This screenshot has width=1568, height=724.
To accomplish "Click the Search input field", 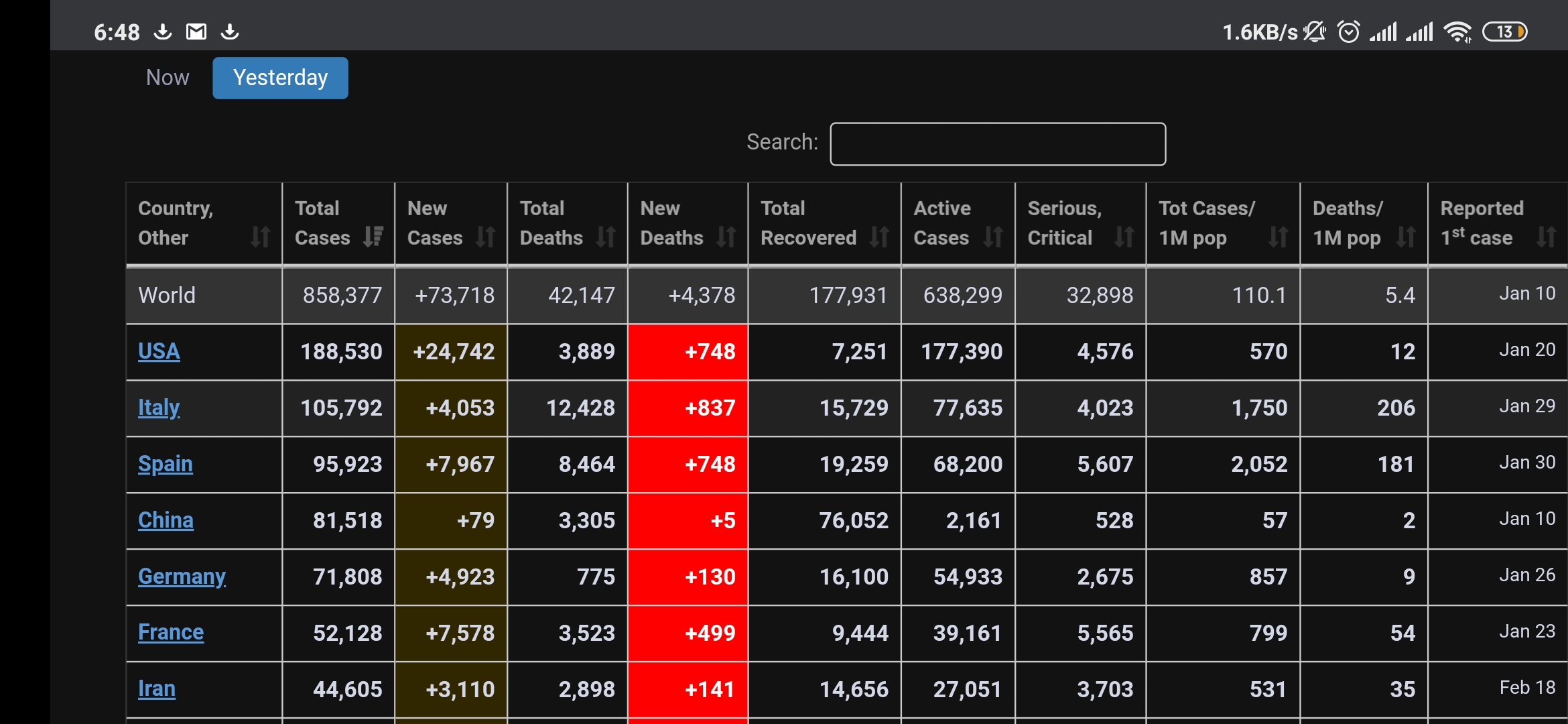I will coord(997,143).
